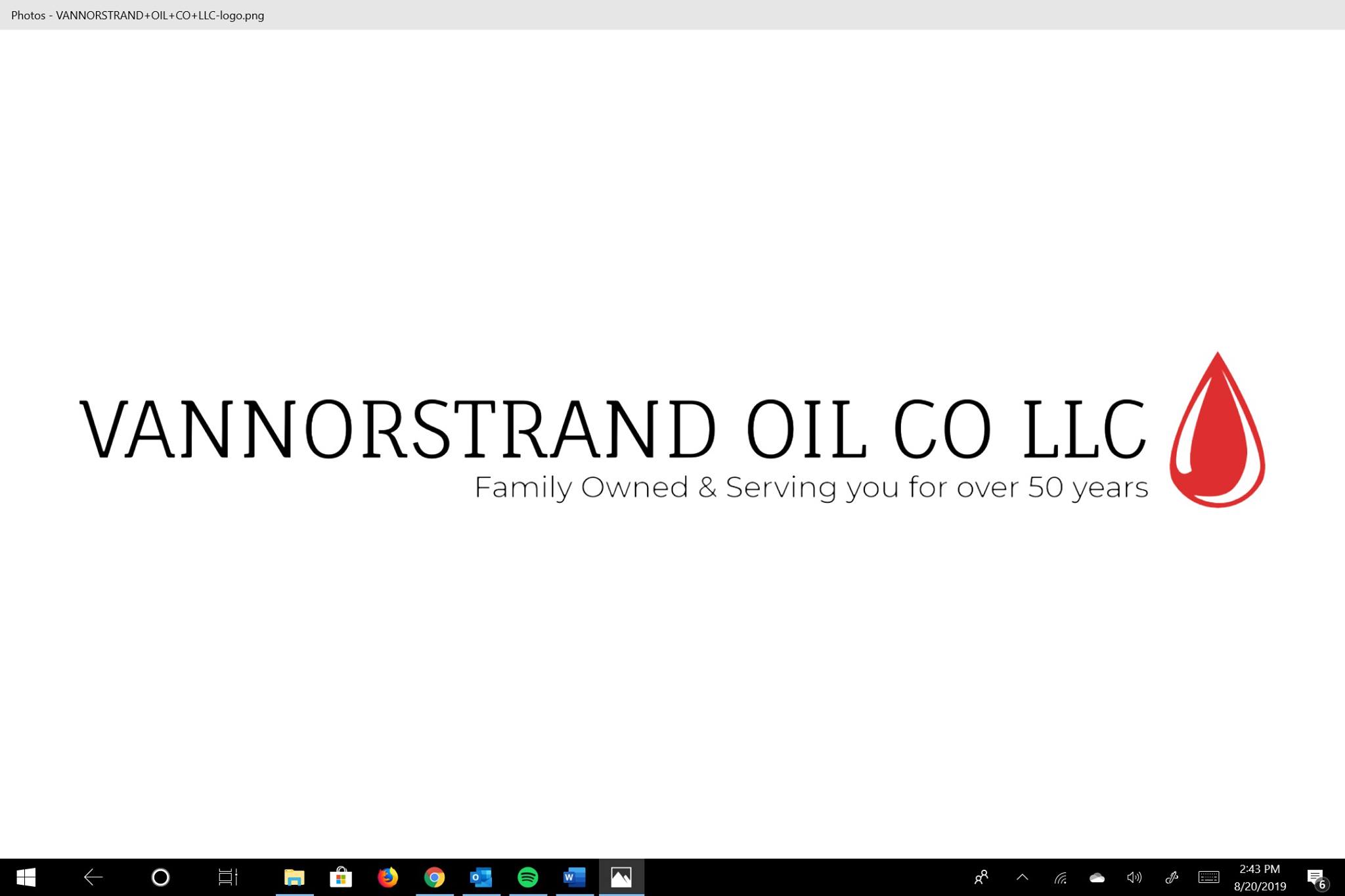Click the taskbar back arrow

click(93, 877)
